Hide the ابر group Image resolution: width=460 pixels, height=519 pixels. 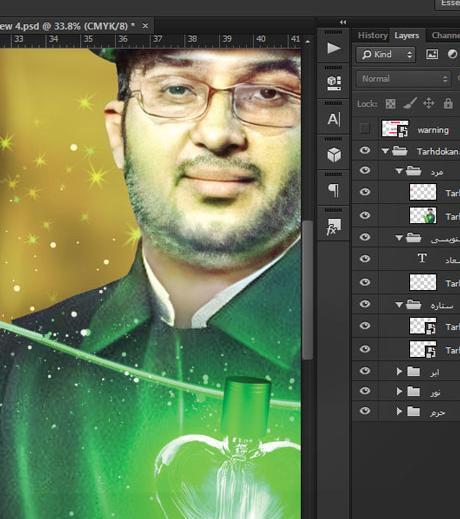click(x=365, y=371)
